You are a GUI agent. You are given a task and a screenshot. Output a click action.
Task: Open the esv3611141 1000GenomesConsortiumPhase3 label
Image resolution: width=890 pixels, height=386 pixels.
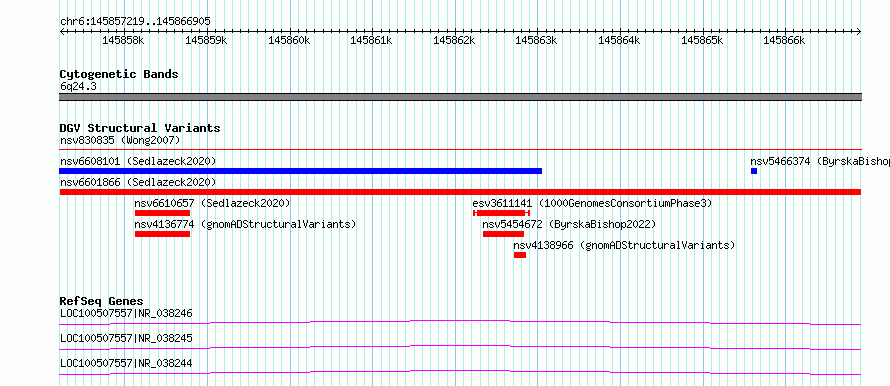592,203
